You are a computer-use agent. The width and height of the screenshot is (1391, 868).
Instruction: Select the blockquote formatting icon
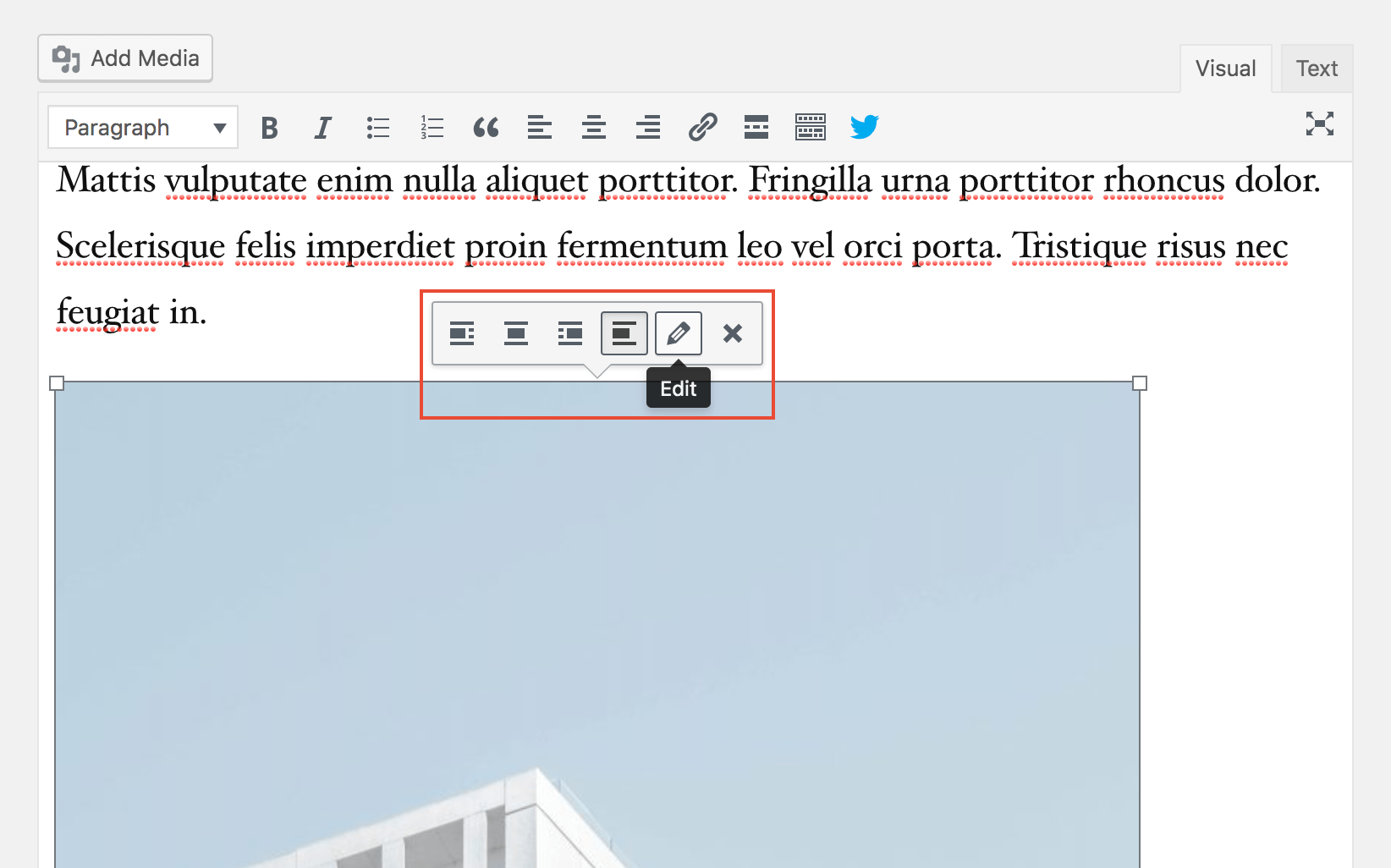click(x=487, y=127)
